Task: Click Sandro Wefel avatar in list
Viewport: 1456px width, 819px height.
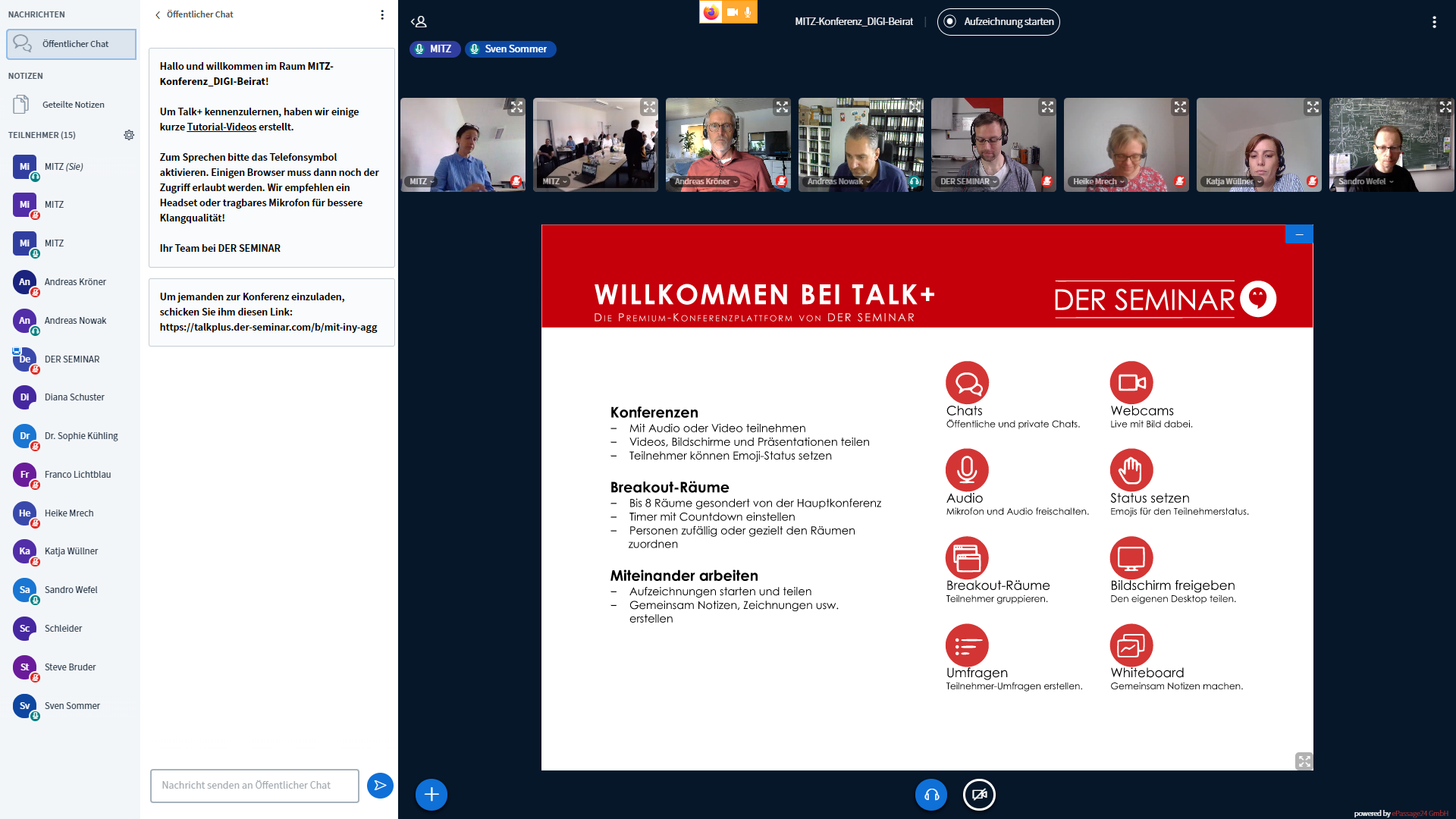Action: pyautogui.click(x=24, y=590)
